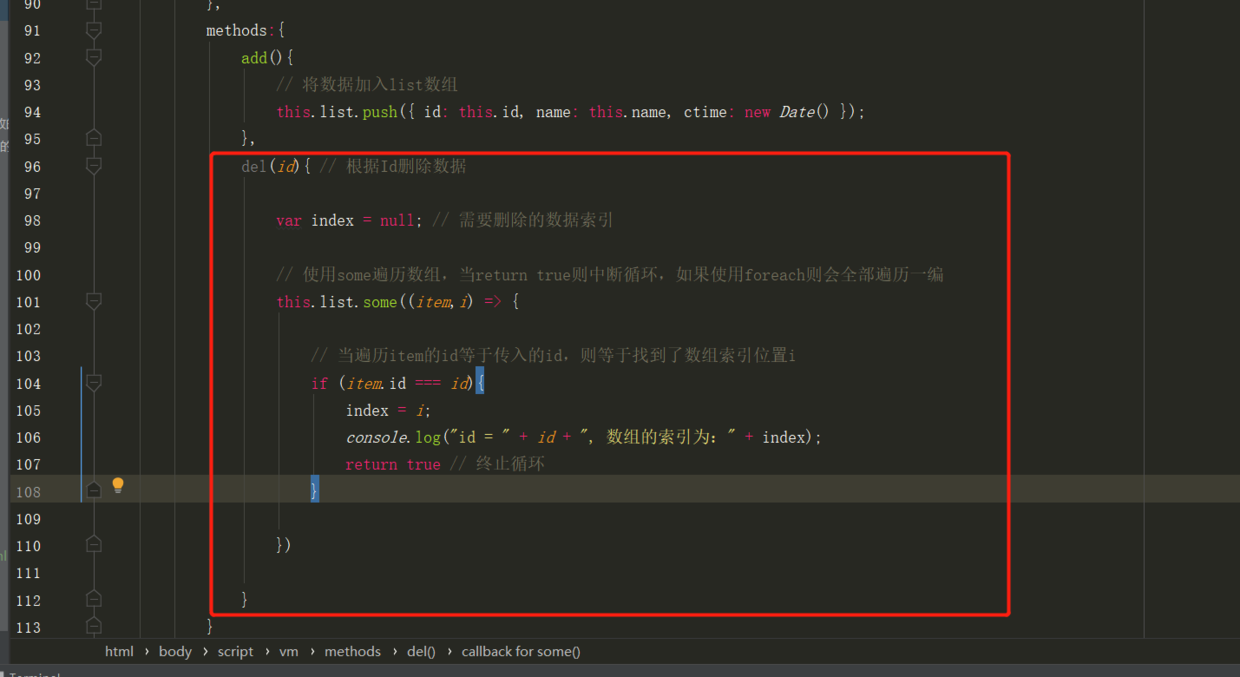Click the fold end marker at line 95

(94, 138)
